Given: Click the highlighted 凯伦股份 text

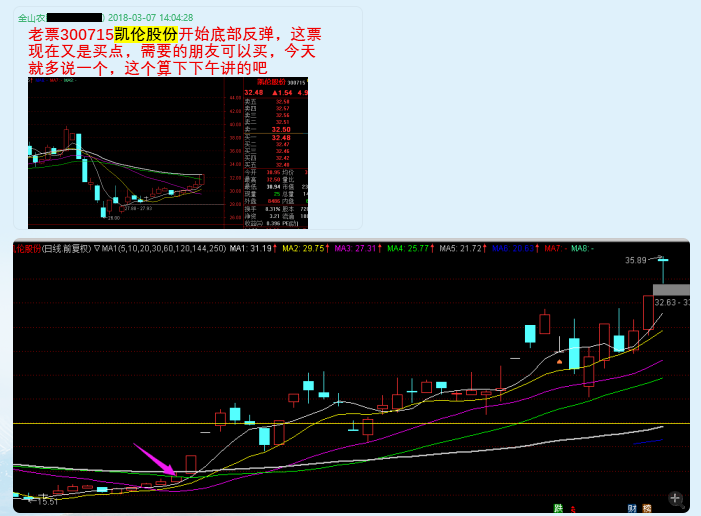Looking at the screenshot, I should [x=146, y=34].
